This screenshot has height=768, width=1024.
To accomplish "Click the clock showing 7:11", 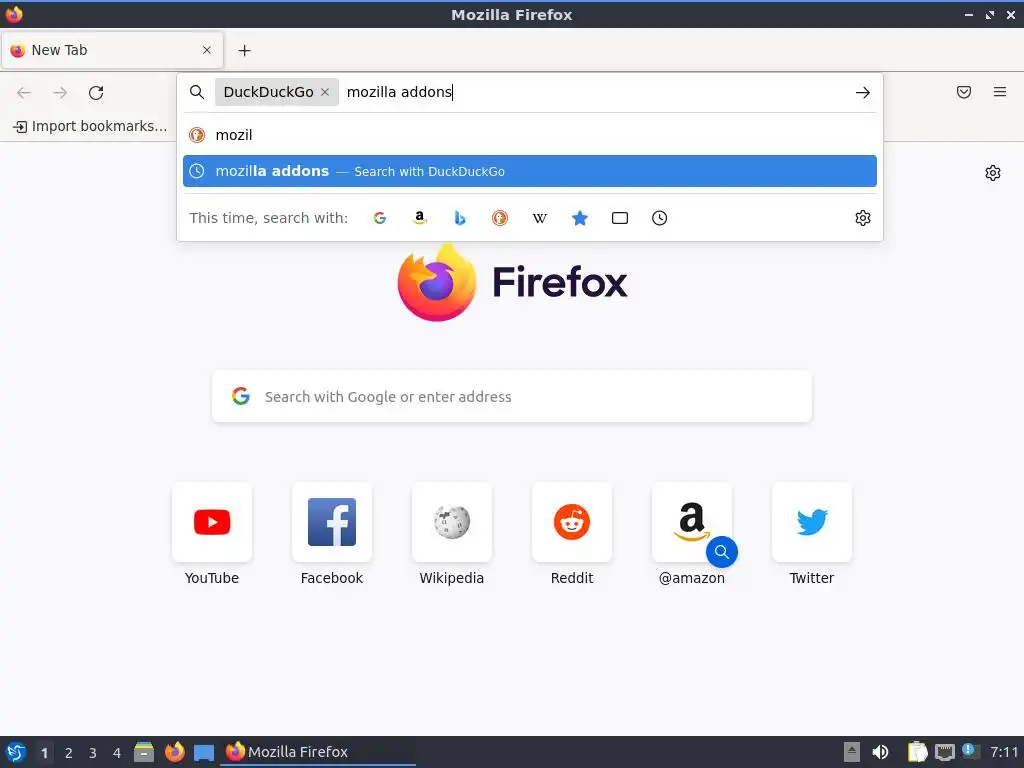I will point(1004,752).
